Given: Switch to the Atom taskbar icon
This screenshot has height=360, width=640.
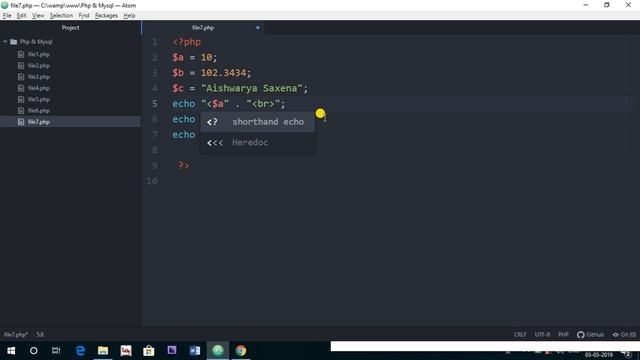Looking at the screenshot, I should point(218,351).
